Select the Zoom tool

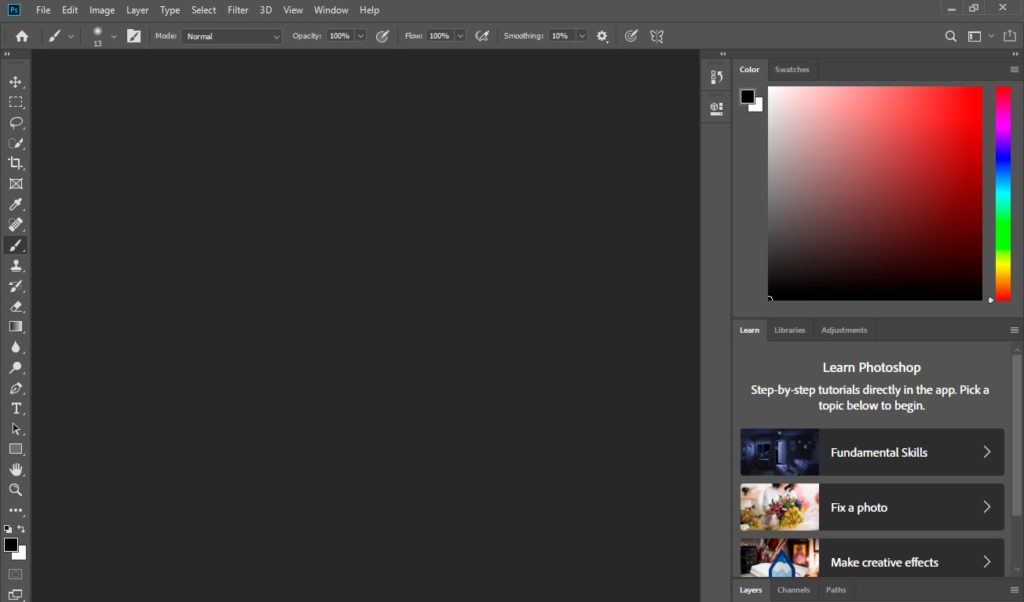pos(16,490)
